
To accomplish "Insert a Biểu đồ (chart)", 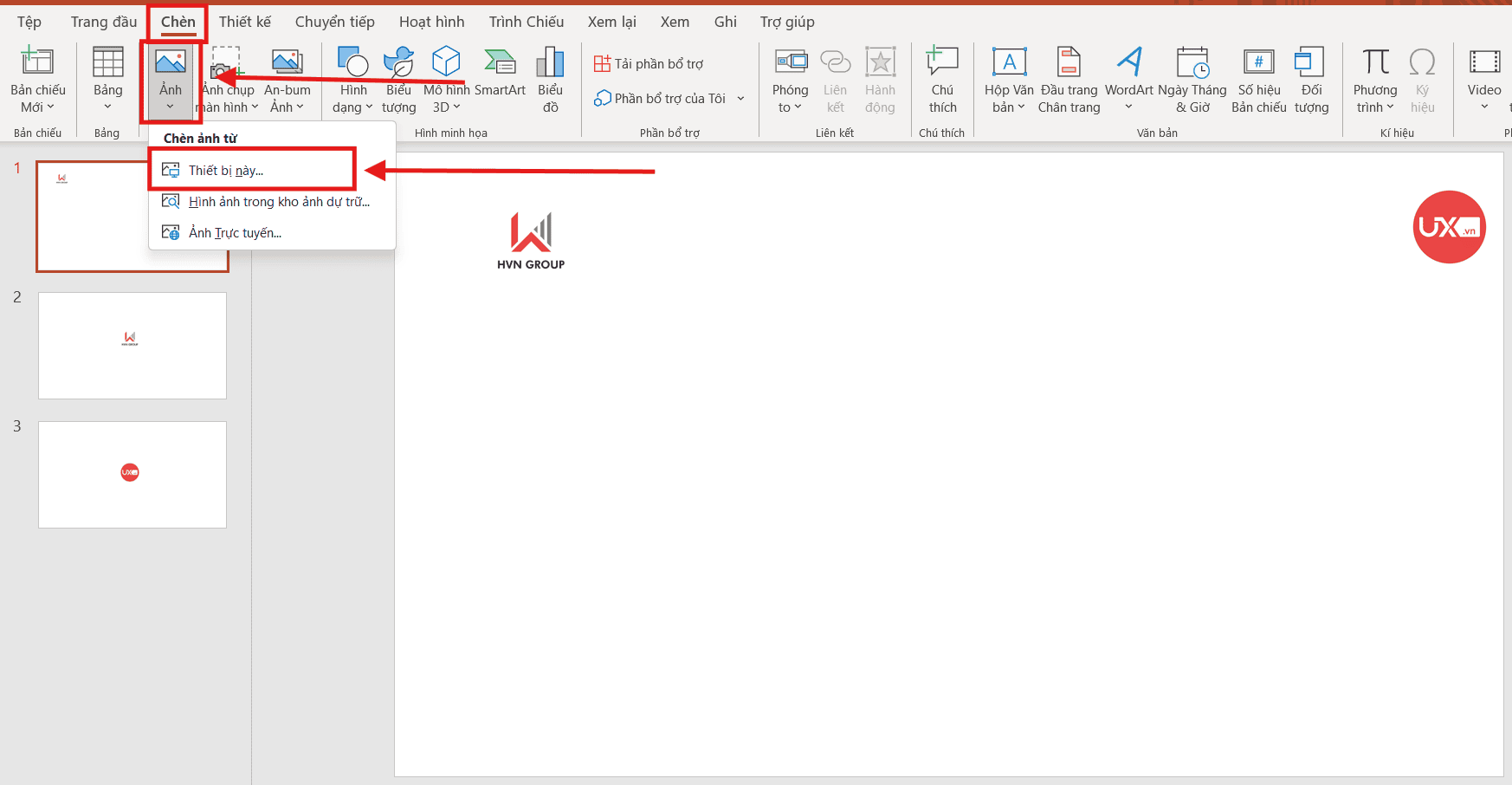I will 551,78.
